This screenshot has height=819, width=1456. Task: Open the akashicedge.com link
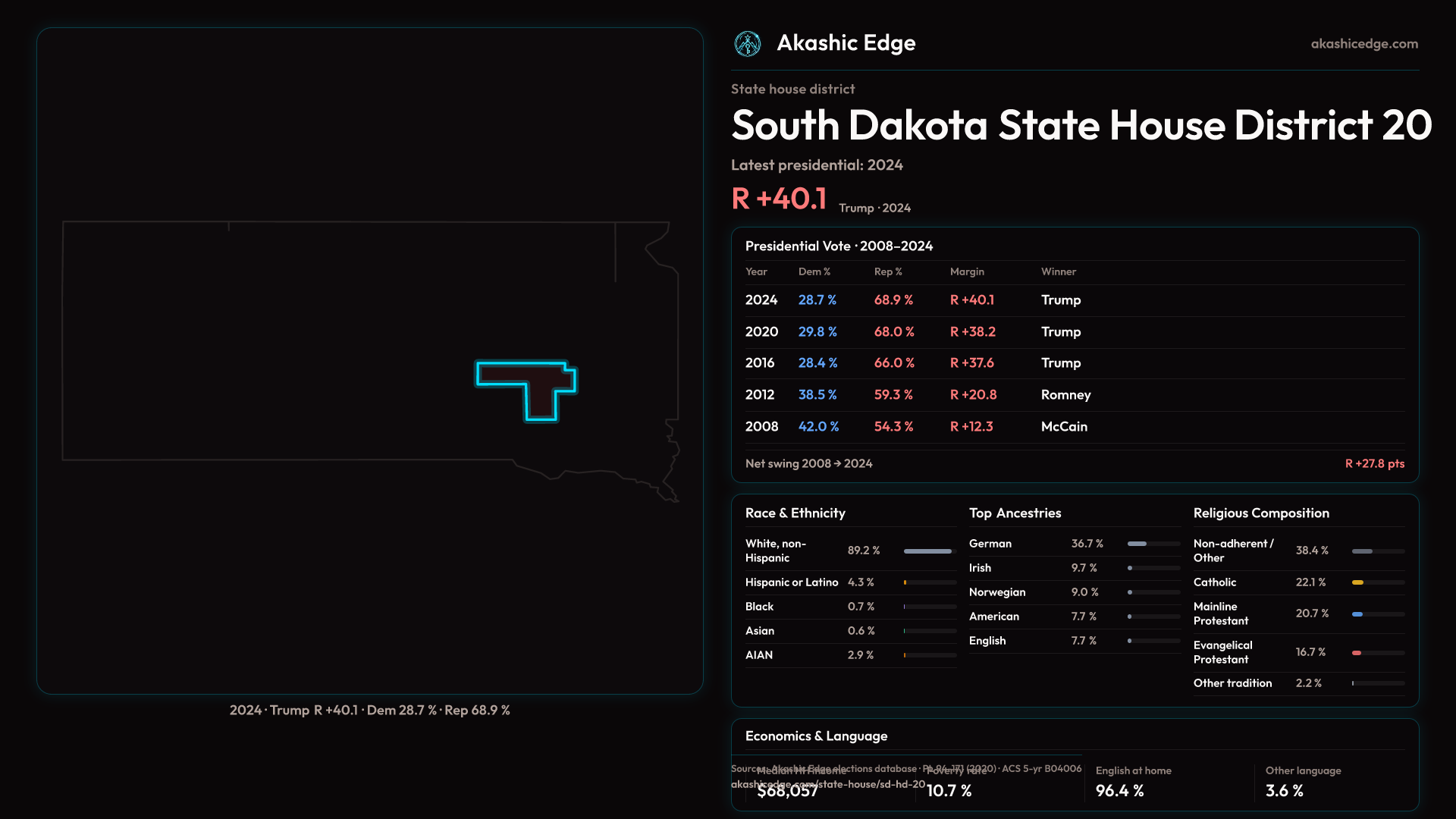point(1363,44)
